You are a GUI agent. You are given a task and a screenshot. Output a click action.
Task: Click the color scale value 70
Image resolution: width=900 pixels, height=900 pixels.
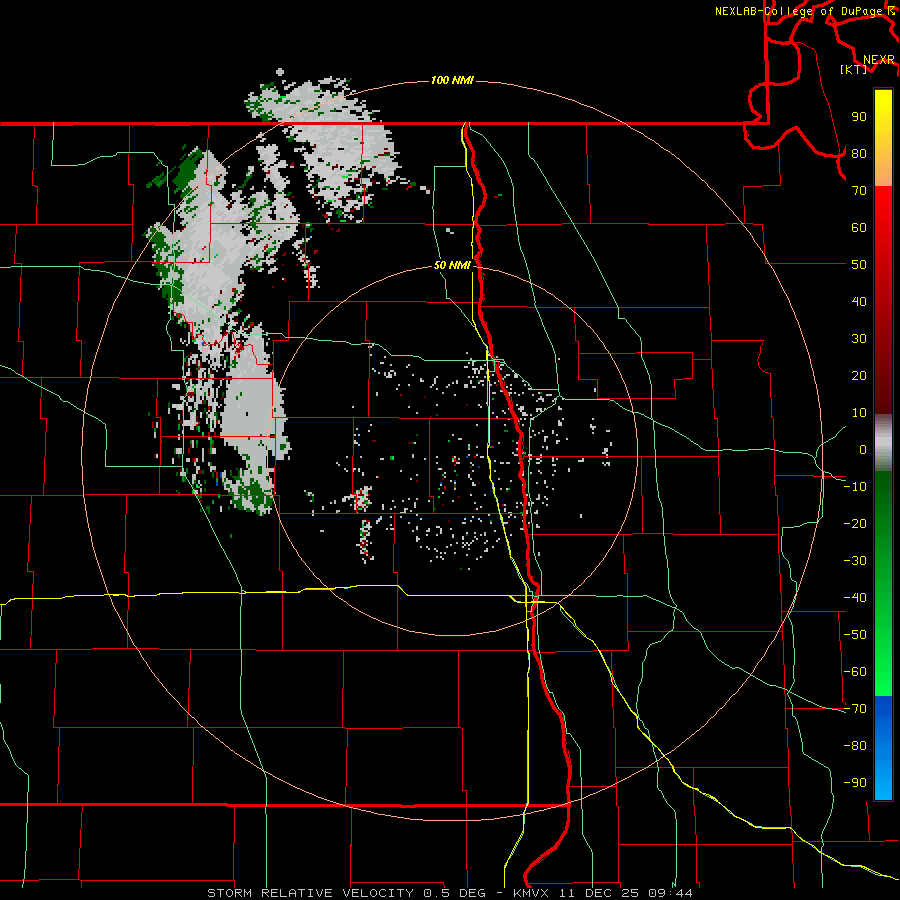[859, 191]
